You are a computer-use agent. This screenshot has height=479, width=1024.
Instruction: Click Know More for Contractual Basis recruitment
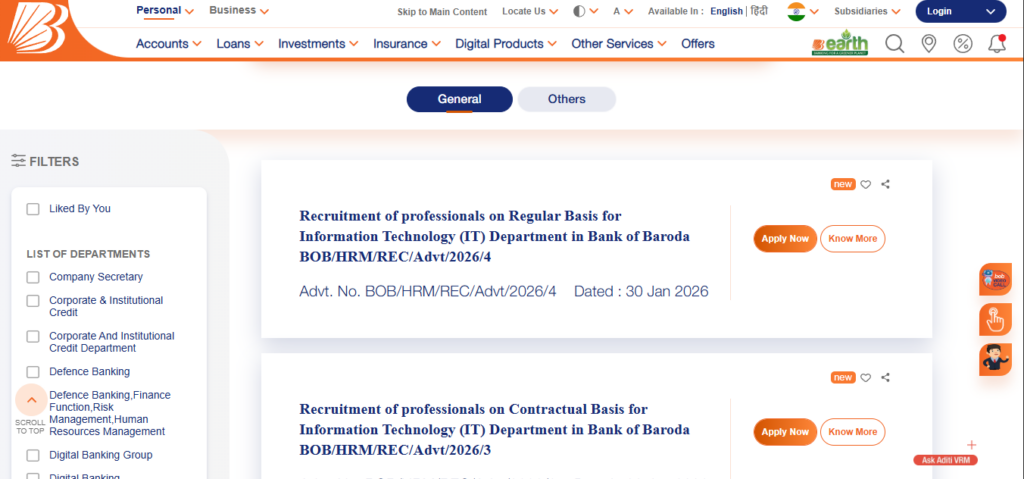coord(852,432)
